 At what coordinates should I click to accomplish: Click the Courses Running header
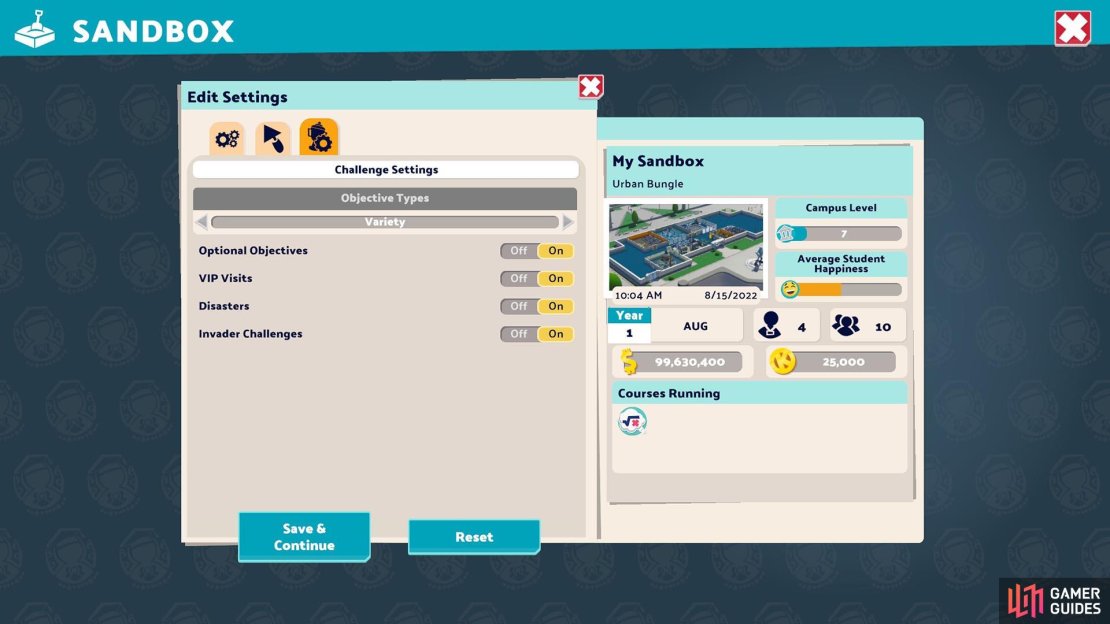point(760,393)
